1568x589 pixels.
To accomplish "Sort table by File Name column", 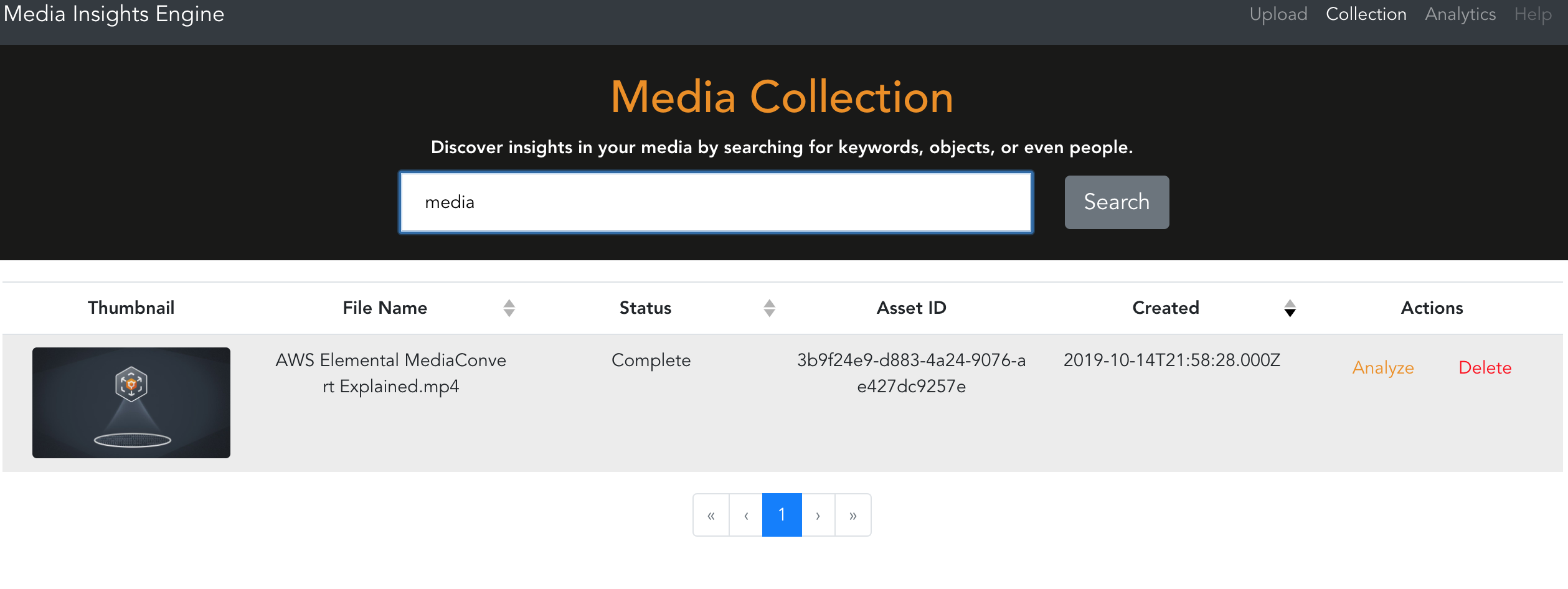I will 509,308.
